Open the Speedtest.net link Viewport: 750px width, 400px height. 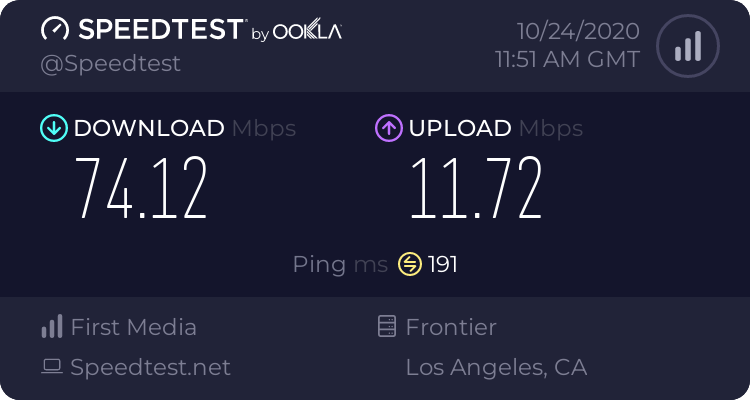click(x=151, y=367)
